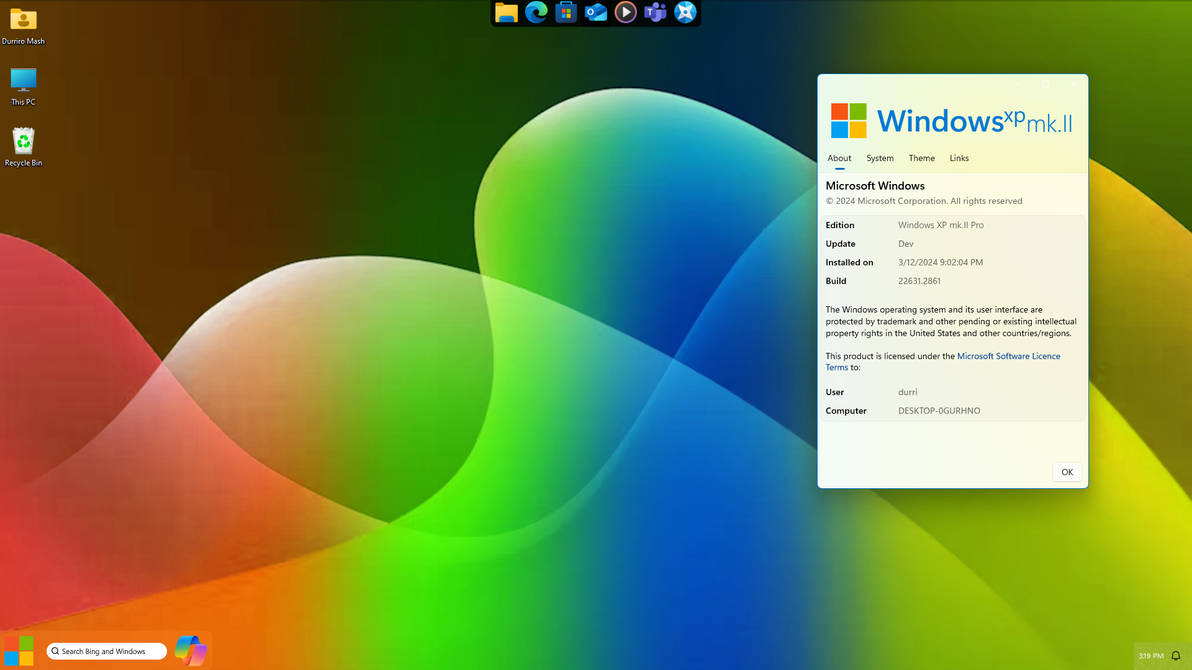Open Outlook from the top dock
This screenshot has height=670, width=1192.
(x=595, y=12)
